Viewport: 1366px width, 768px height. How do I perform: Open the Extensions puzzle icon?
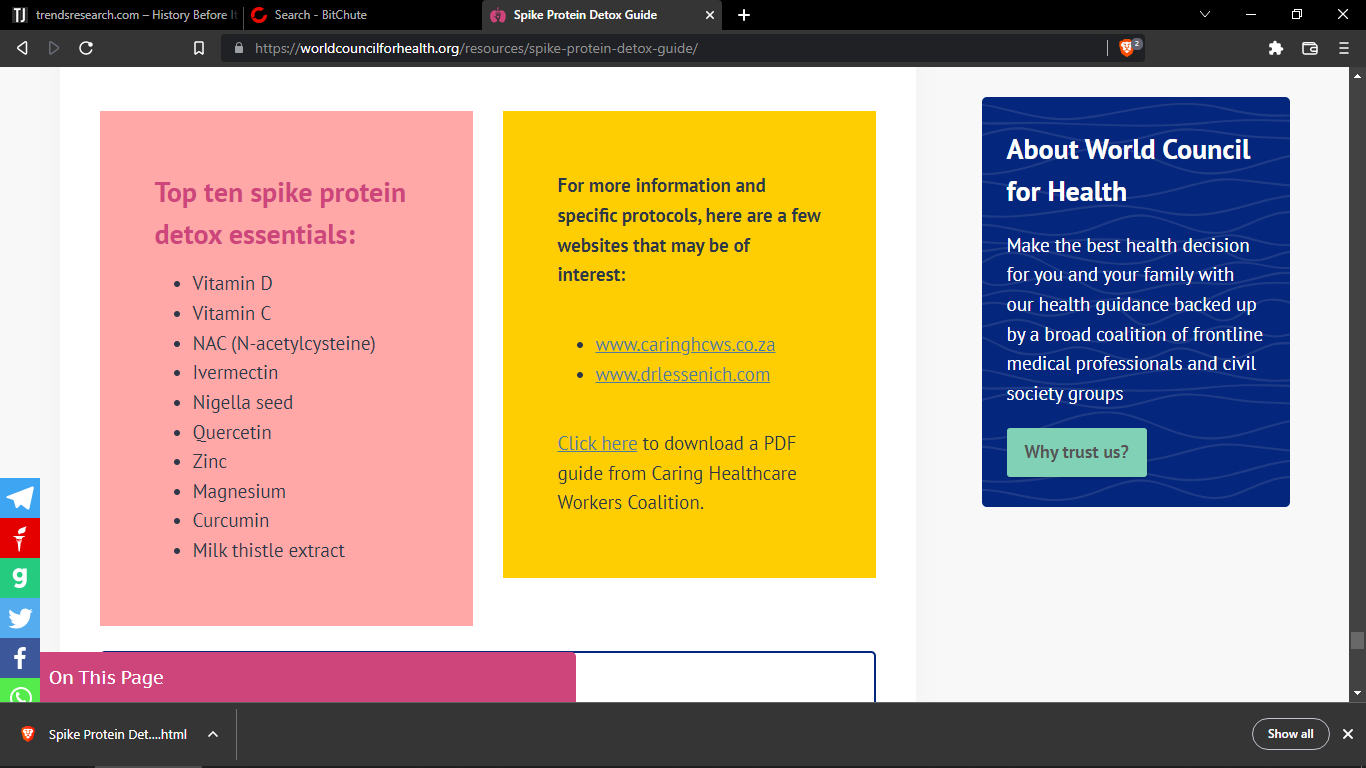point(1276,48)
